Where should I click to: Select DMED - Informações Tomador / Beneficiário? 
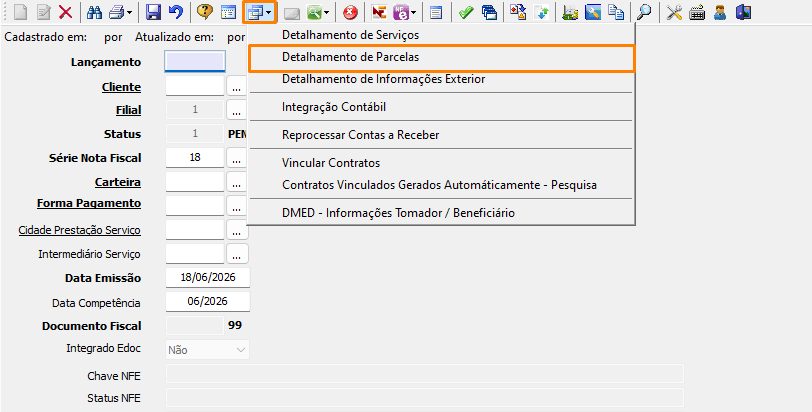[441, 213]
